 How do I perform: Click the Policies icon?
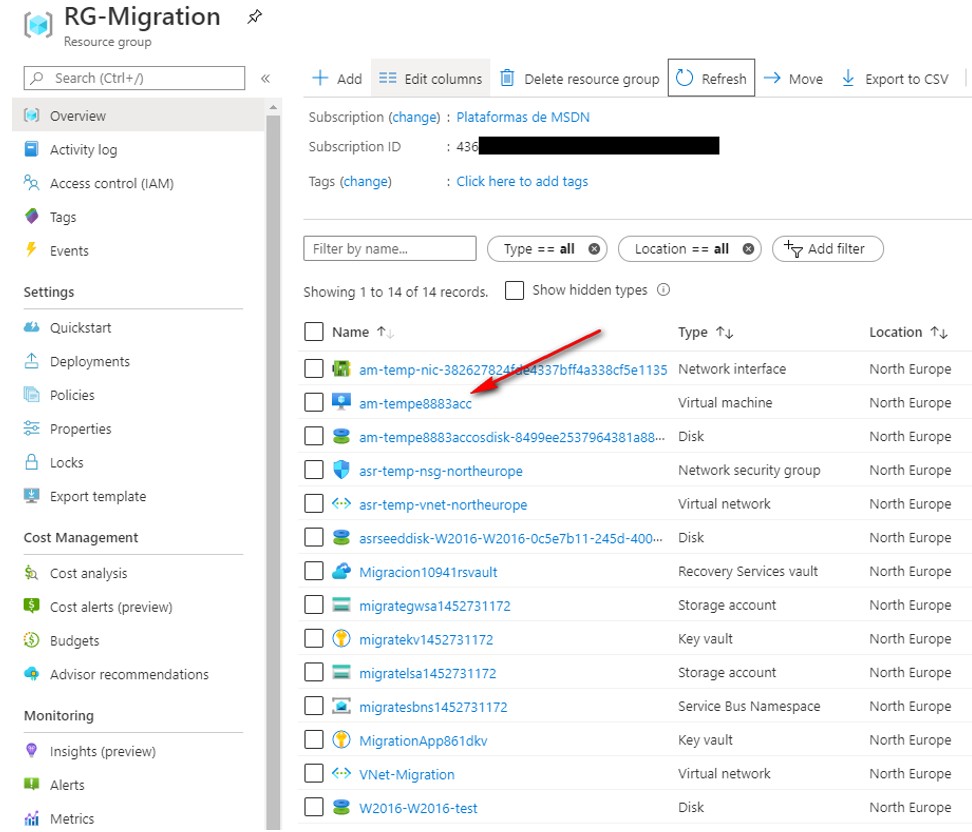(x=32, y=394)
